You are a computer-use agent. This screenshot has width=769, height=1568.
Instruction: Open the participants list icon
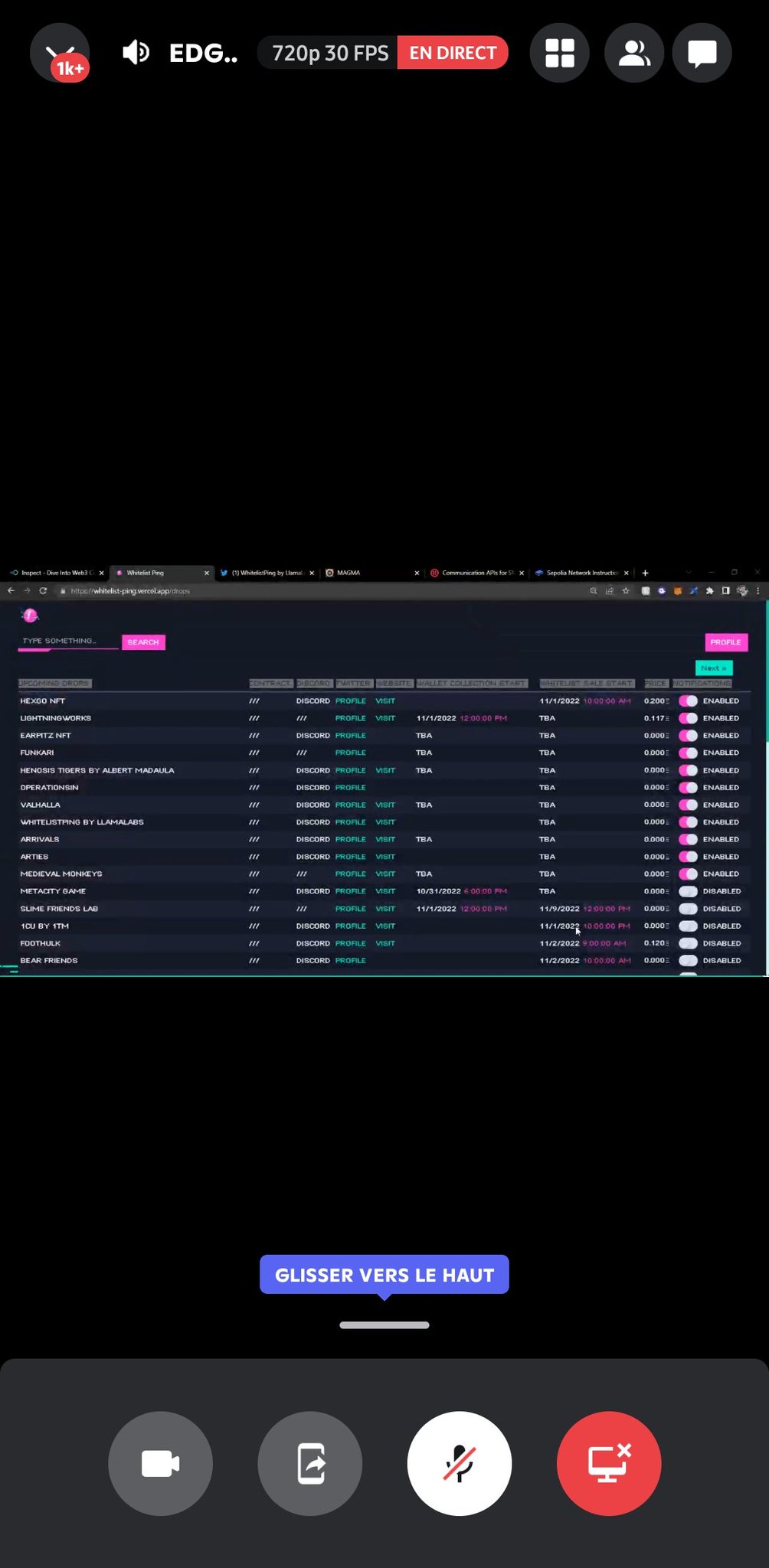pos(633,53)
